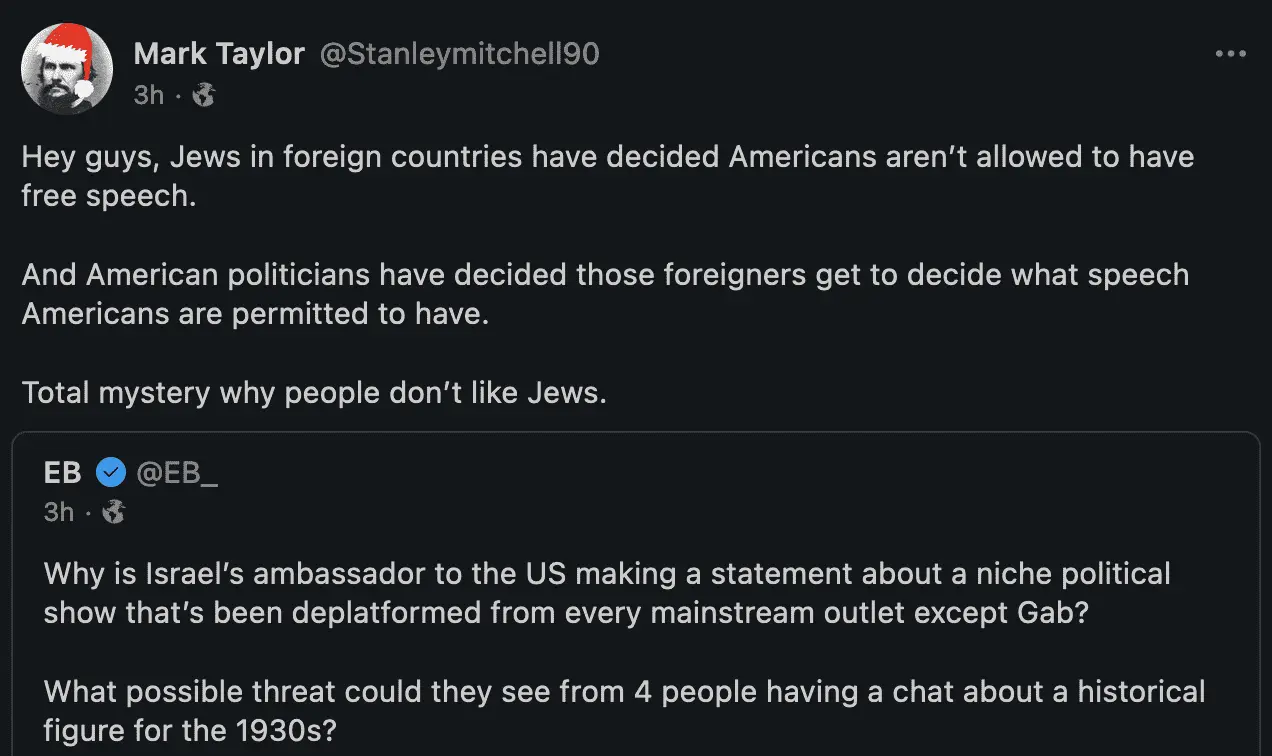Click main post line starting "Hey guys"
This screenshot has width=1272, height=756.
[607, 157]
